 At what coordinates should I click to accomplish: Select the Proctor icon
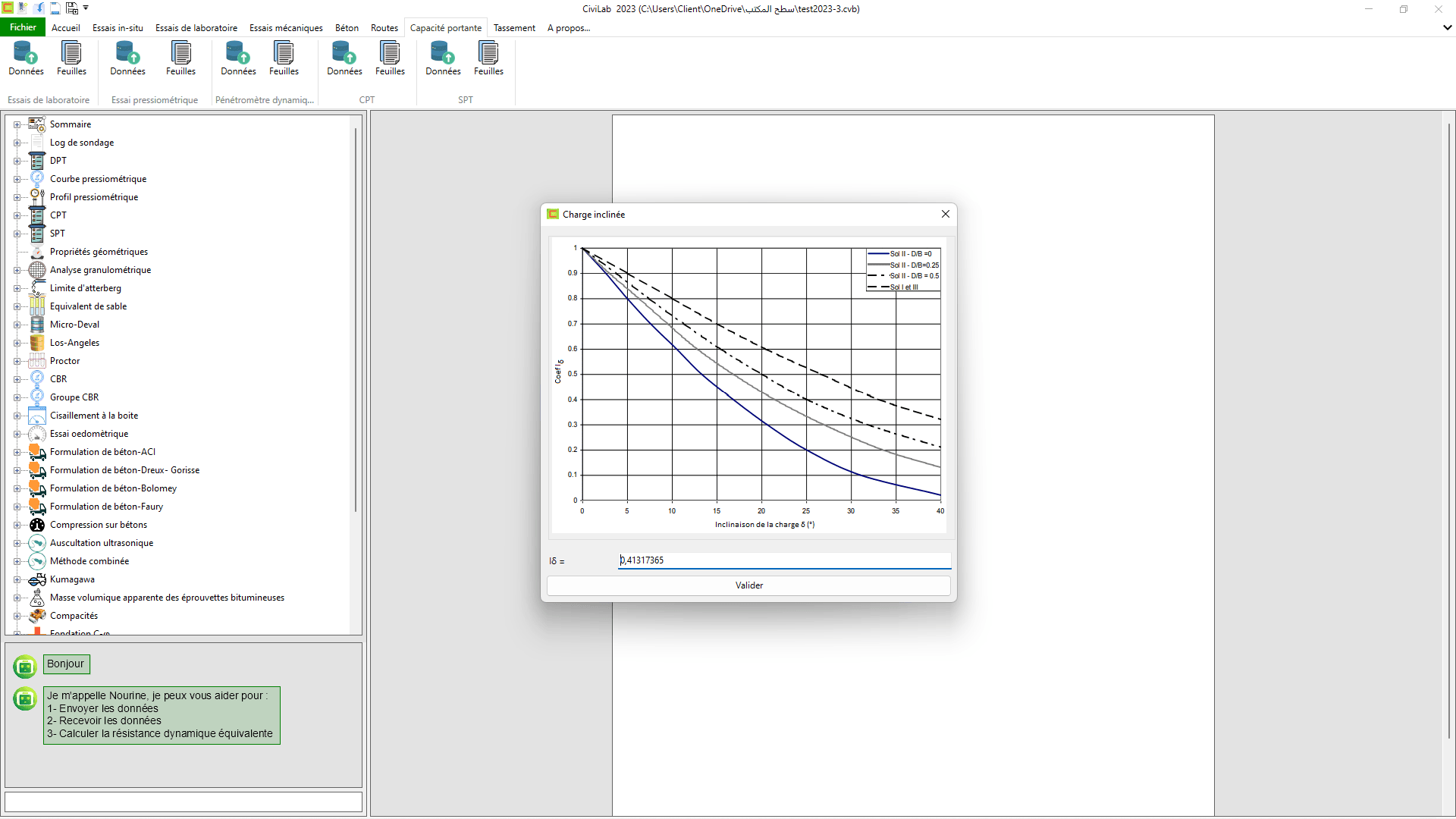(37, 361)
